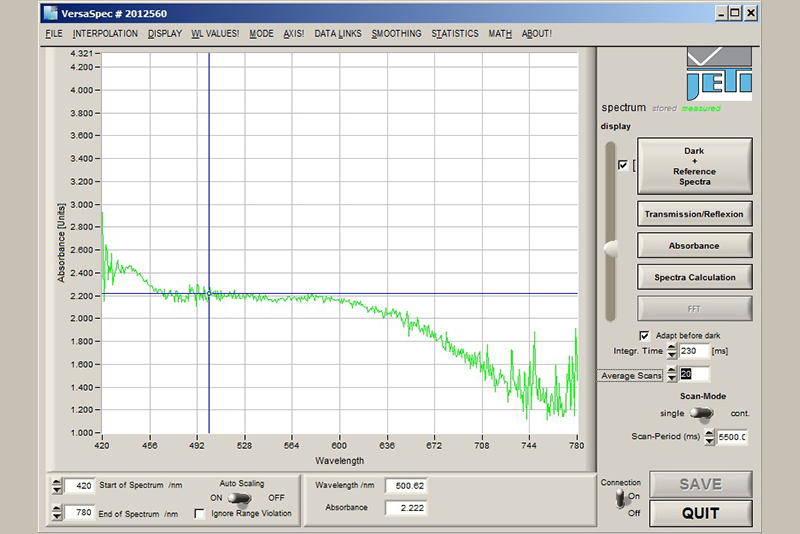
Task: Click the Average Scans stepper arrows
Action: pos(672,374)
